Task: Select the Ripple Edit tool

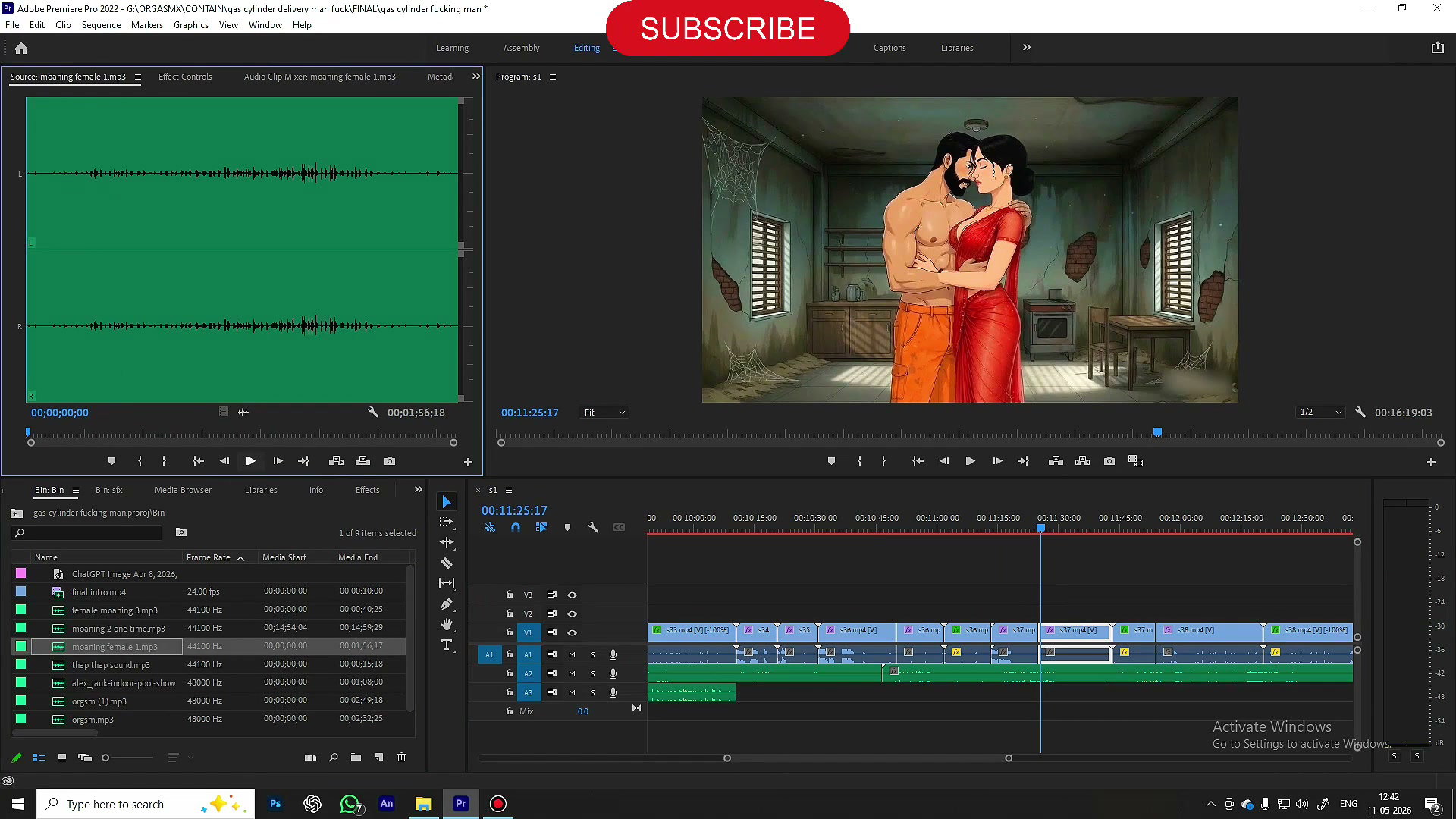Action: click(x=447, y=542)
